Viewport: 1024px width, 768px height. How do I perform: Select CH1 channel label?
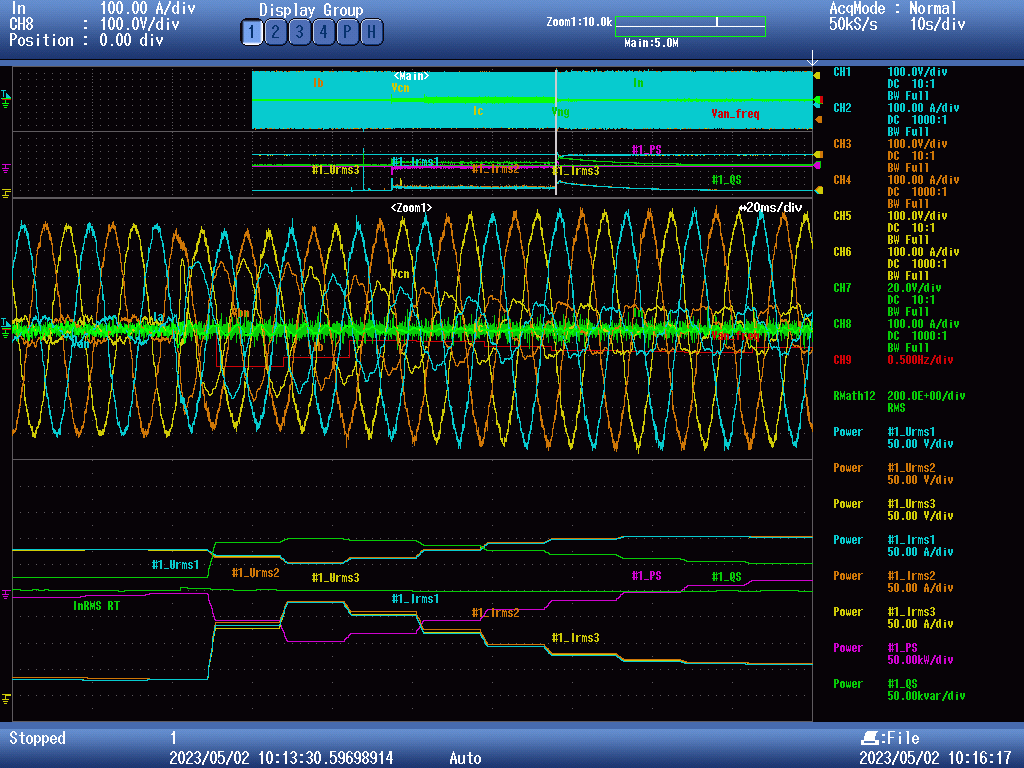tap(842, 72)
